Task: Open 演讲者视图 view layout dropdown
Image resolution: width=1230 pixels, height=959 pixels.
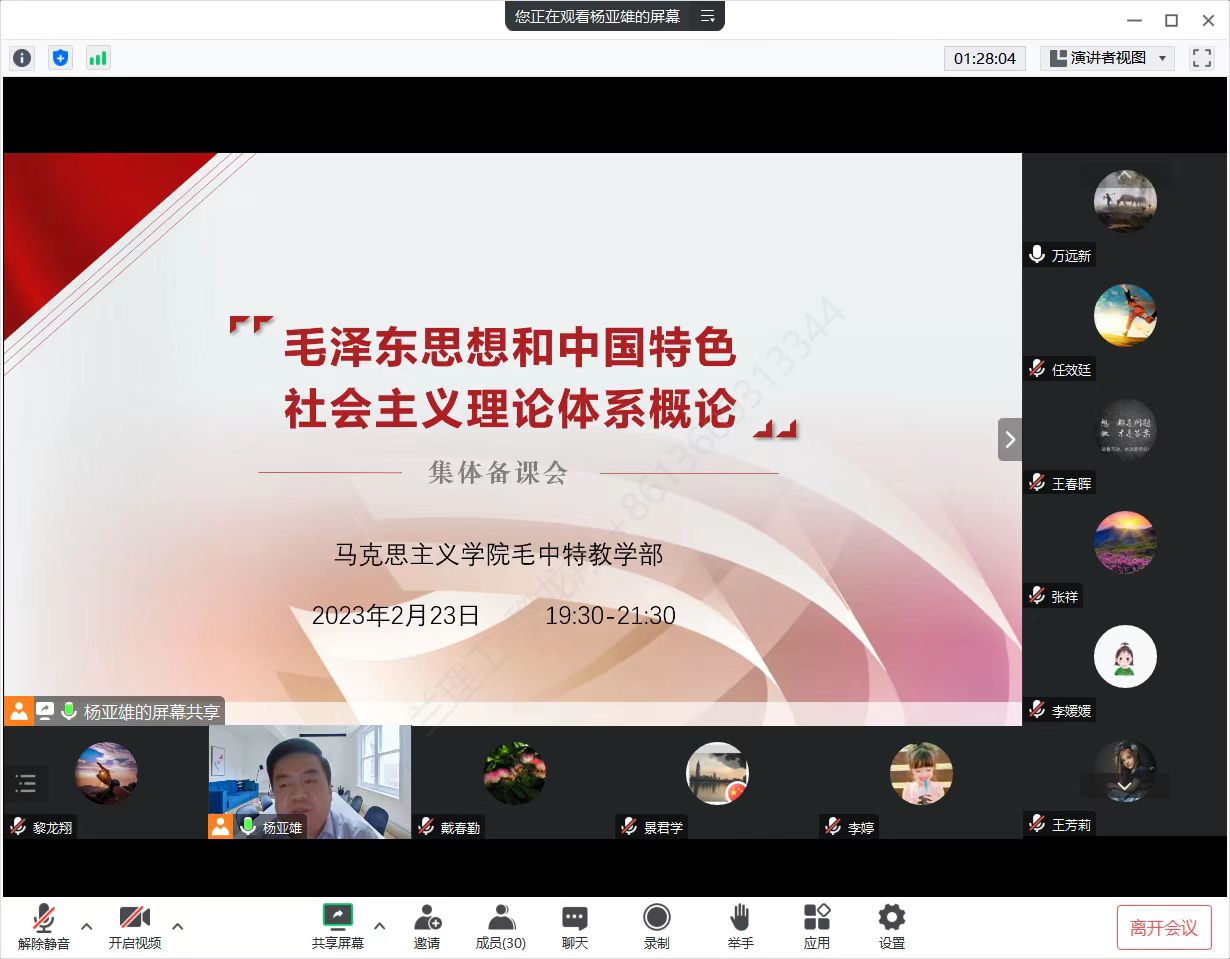Action: [1108, 58]
